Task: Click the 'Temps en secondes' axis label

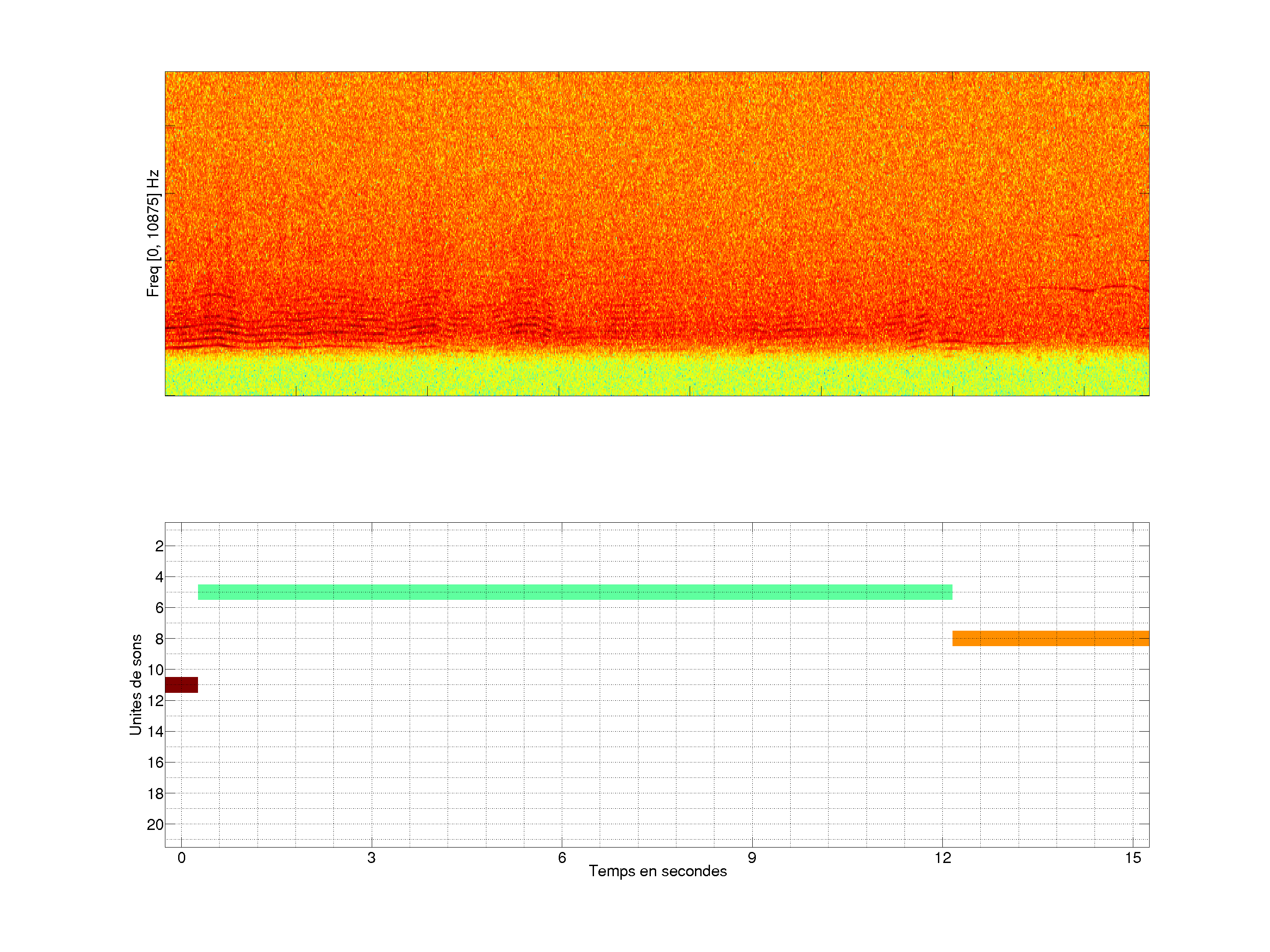Action: [657, 871]
